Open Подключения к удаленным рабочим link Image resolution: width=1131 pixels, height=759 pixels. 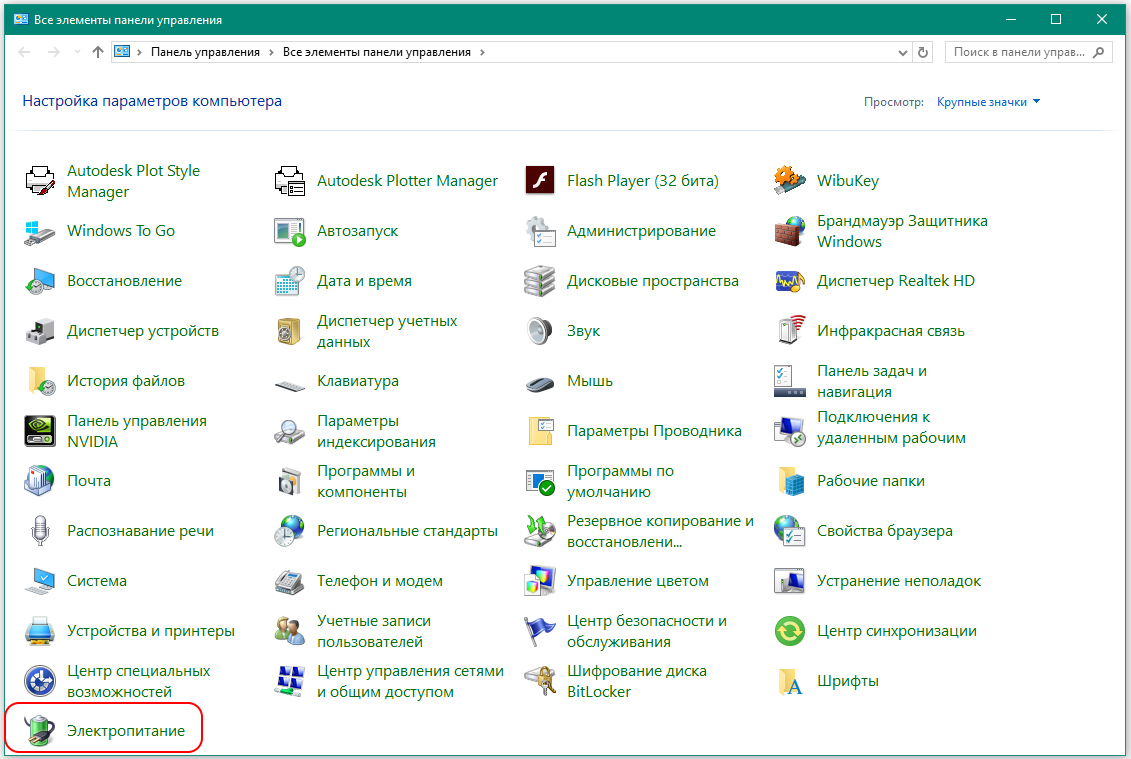891,427
